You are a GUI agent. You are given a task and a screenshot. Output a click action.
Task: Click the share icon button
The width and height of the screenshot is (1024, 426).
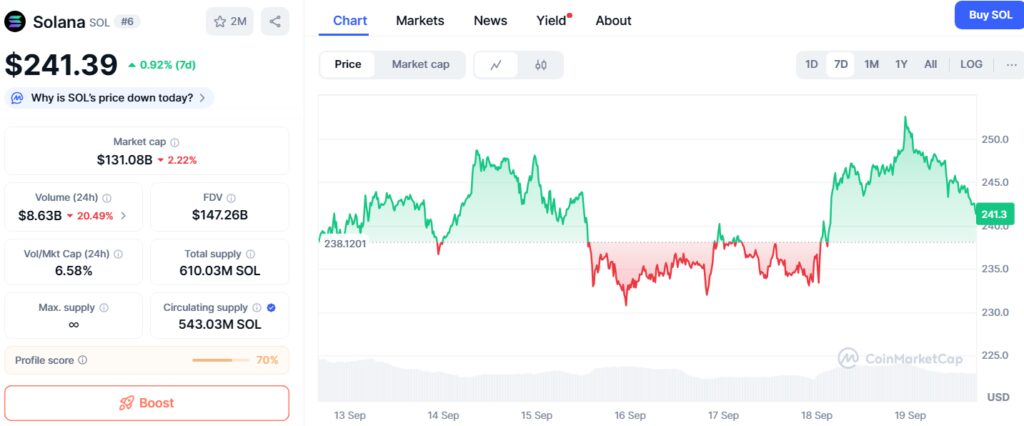pyautogui.click(x=275, y=21)
